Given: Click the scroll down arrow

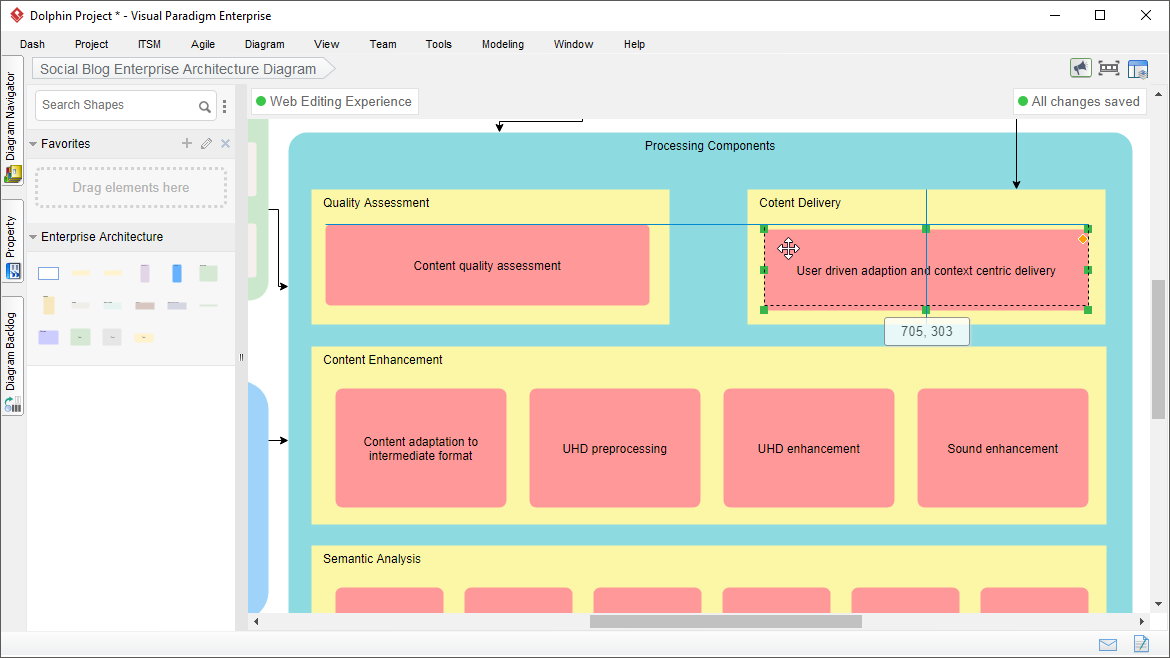Looking at the screenshot, I should click(1158, 604).
